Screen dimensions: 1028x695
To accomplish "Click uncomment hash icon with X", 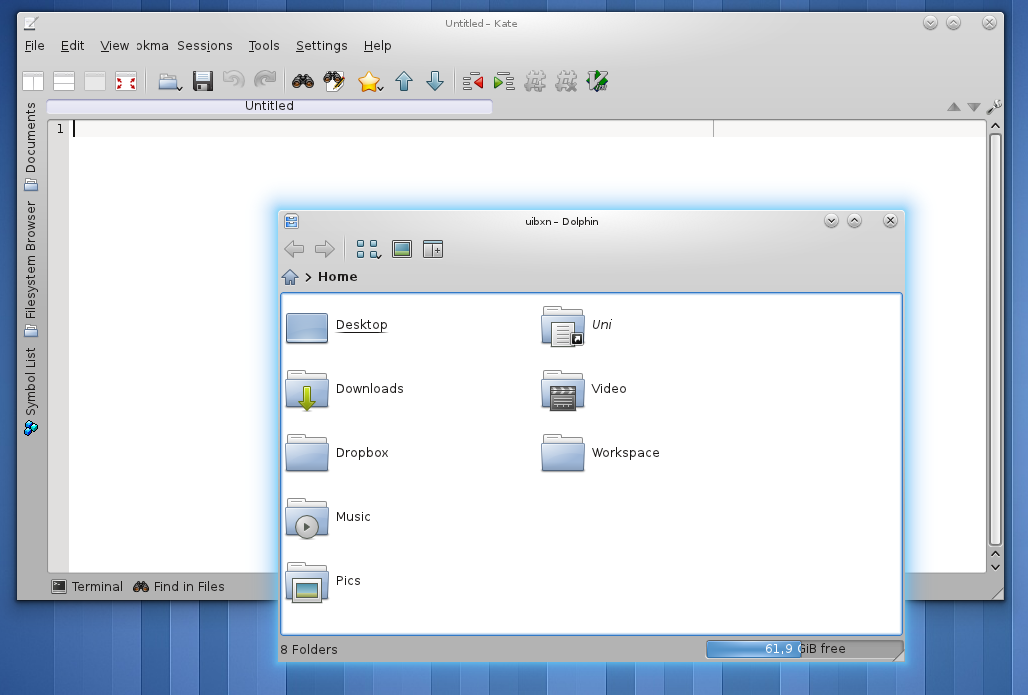I will point(566,81).
